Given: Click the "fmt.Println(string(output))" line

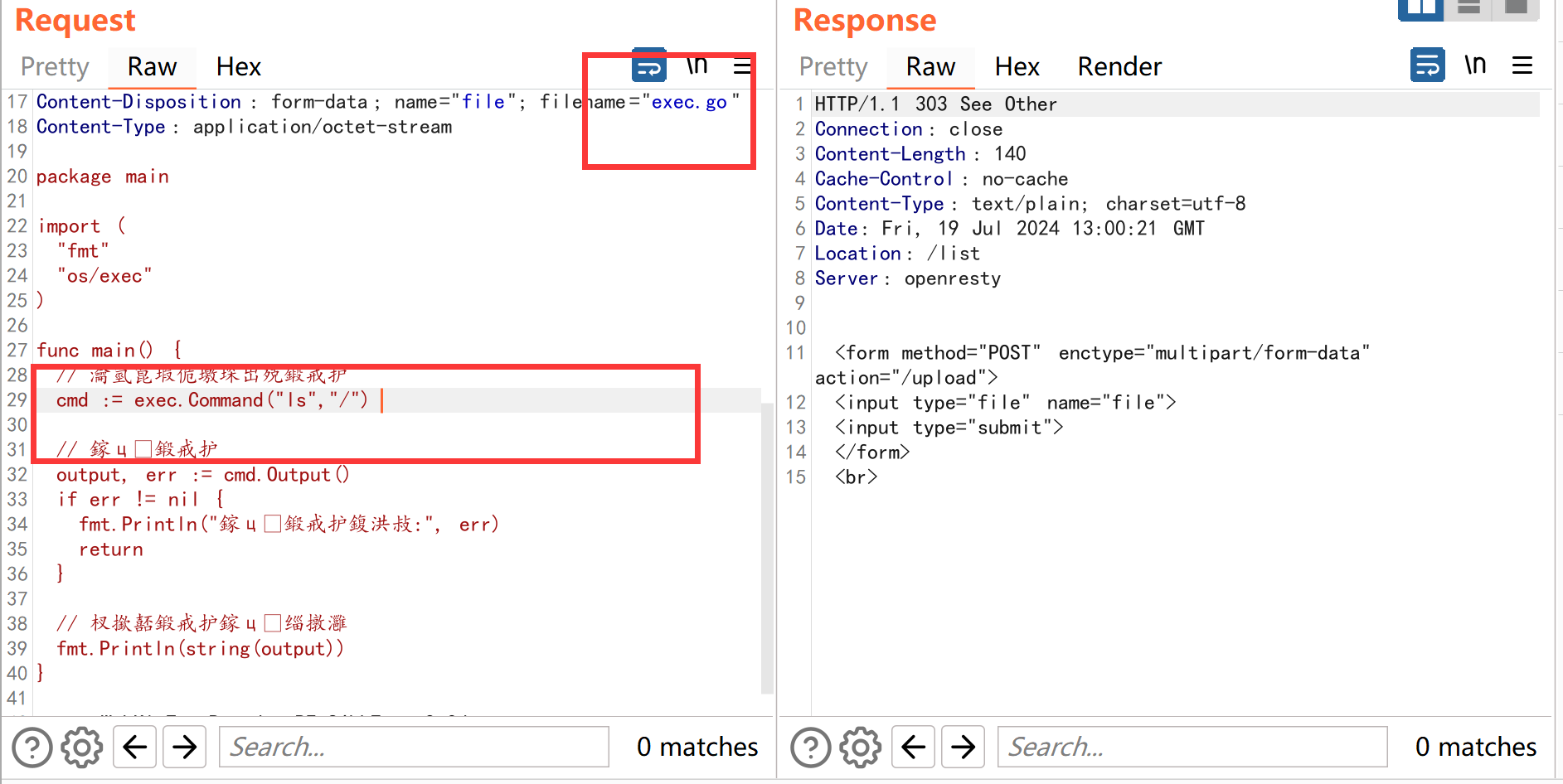Looking at the screenshot, I should click(x=201, y=649).
